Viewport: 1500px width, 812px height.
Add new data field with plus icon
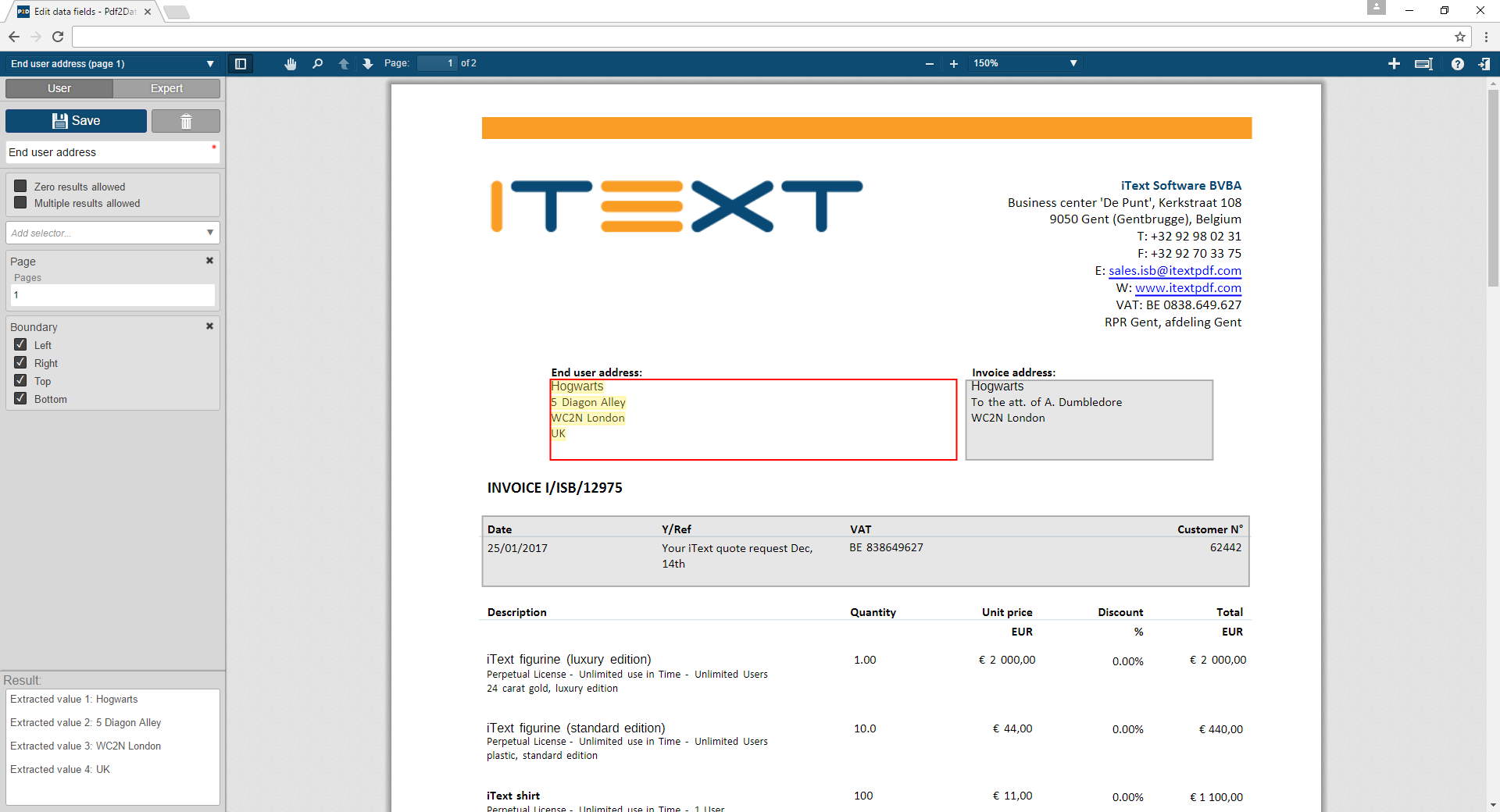click(1394, 64)
